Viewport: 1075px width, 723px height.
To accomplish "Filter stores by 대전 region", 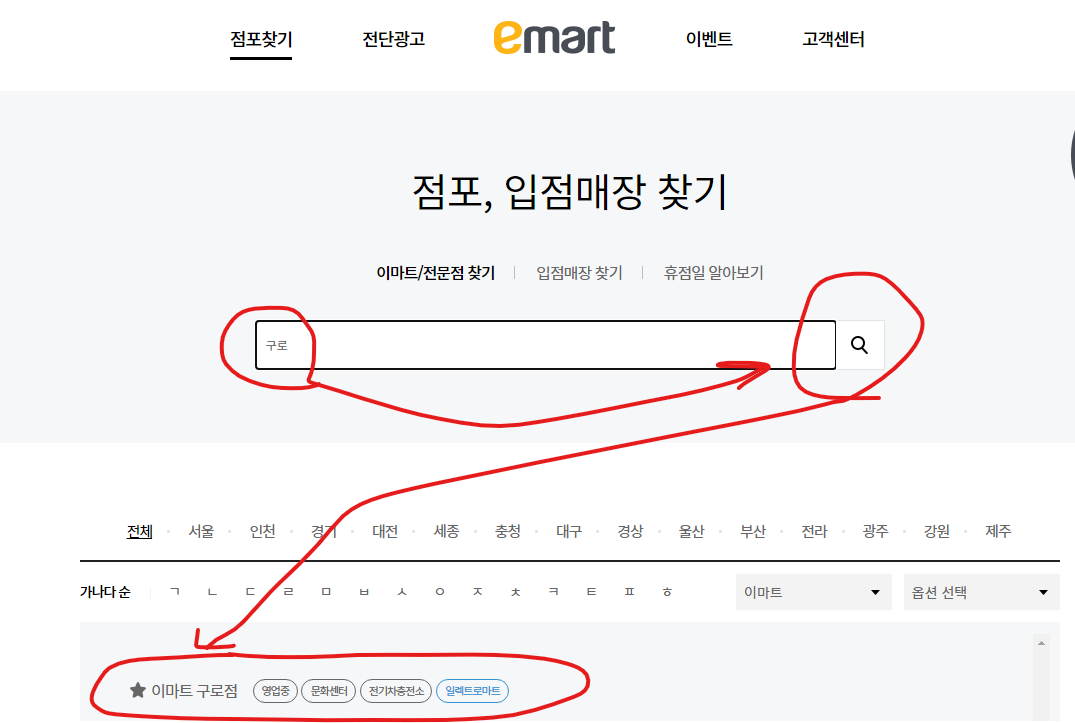I will tap(385, 531).
